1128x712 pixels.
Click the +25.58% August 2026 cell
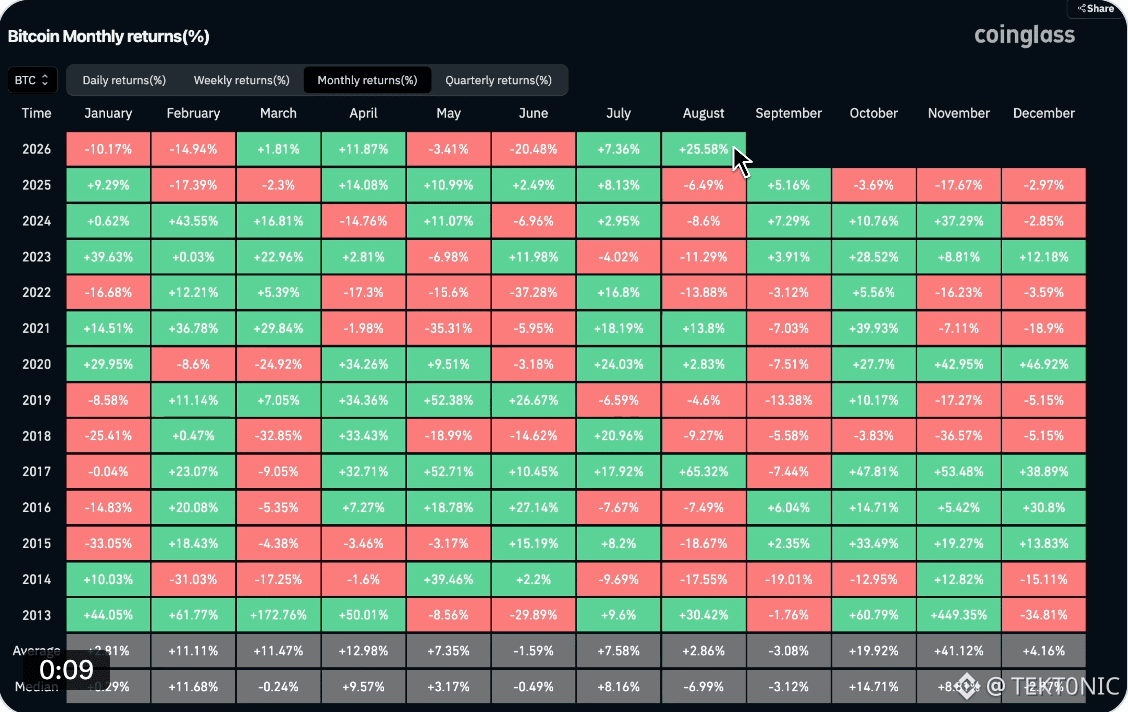point(704,149)
